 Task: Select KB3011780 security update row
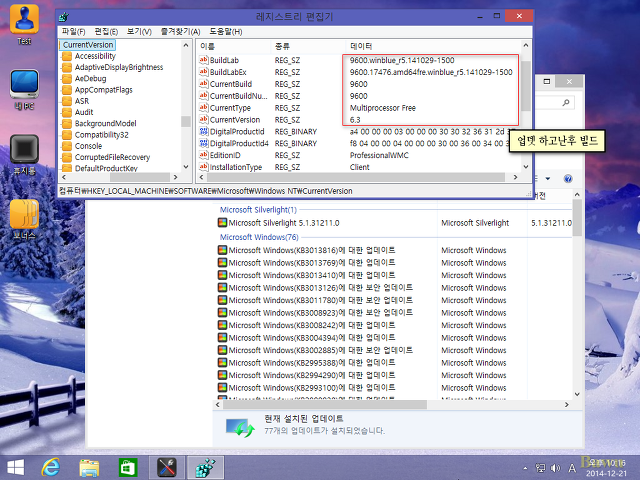pos(394,300)
